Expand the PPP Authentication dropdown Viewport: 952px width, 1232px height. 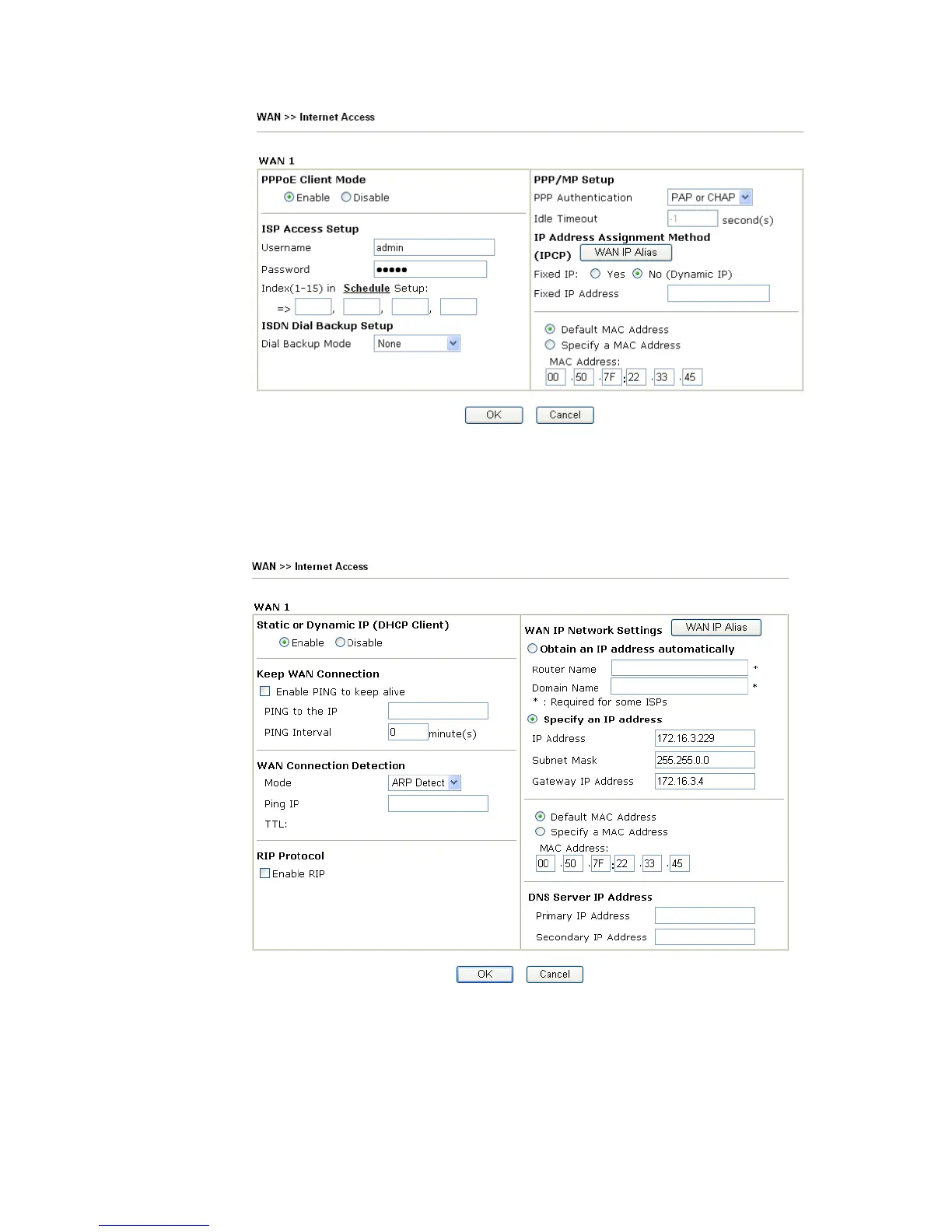pyautogui.click(x=709, y=198)
